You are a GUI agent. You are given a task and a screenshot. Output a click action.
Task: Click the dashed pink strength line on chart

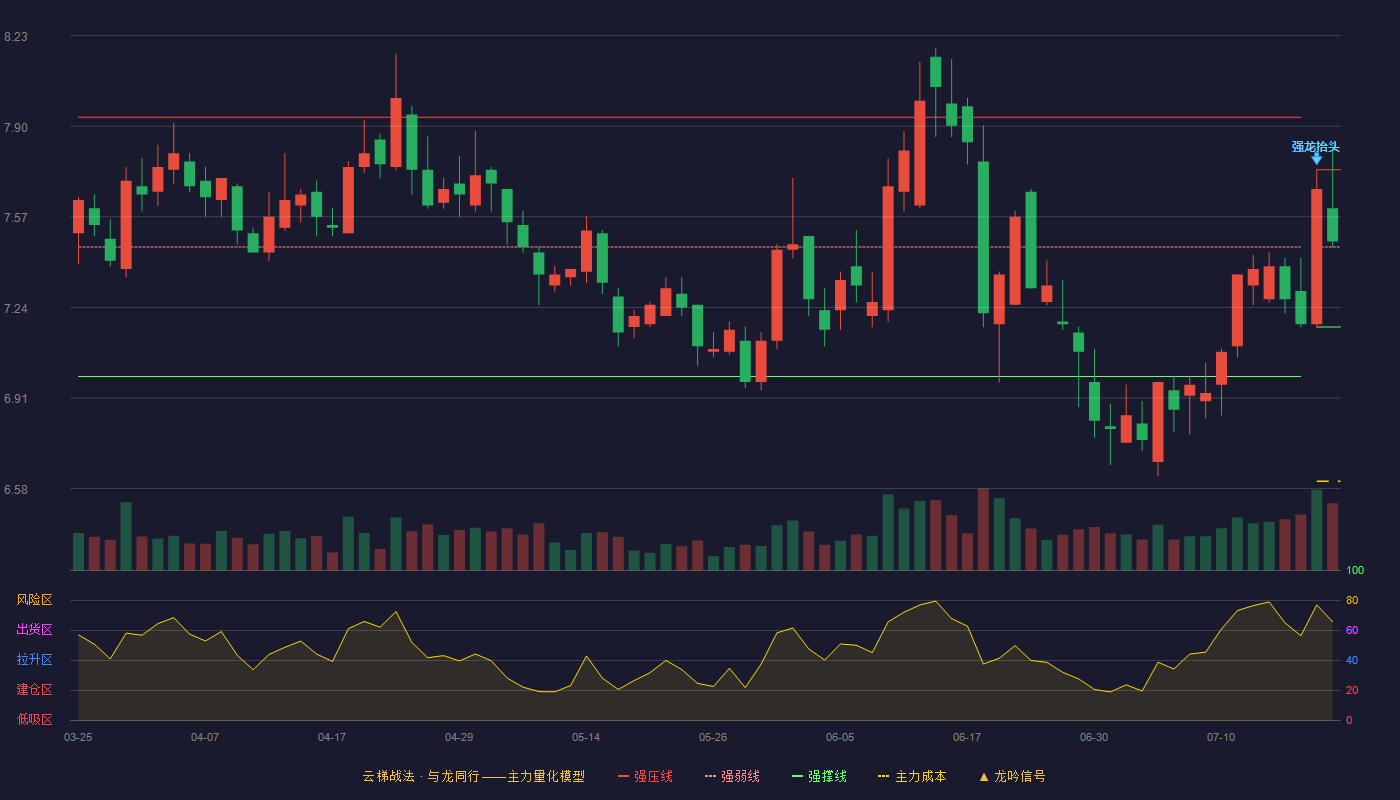[690, 246]
